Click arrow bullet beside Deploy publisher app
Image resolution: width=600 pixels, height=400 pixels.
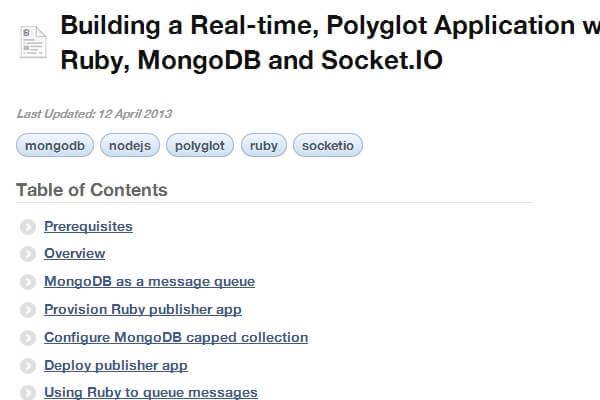point(27,367)
